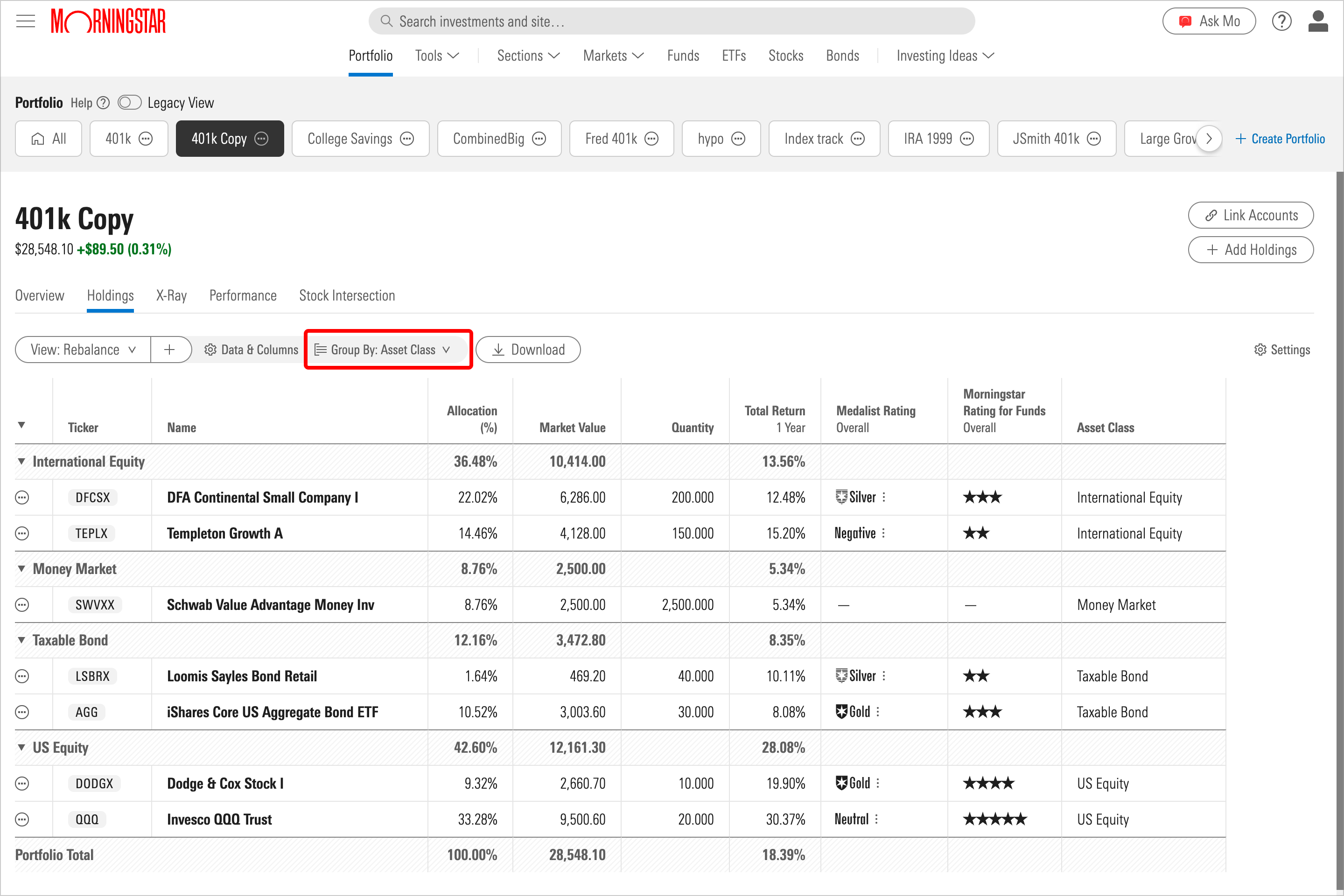Open row actions for DFCSX holding
1344x896 pixels.
[22, 498]
